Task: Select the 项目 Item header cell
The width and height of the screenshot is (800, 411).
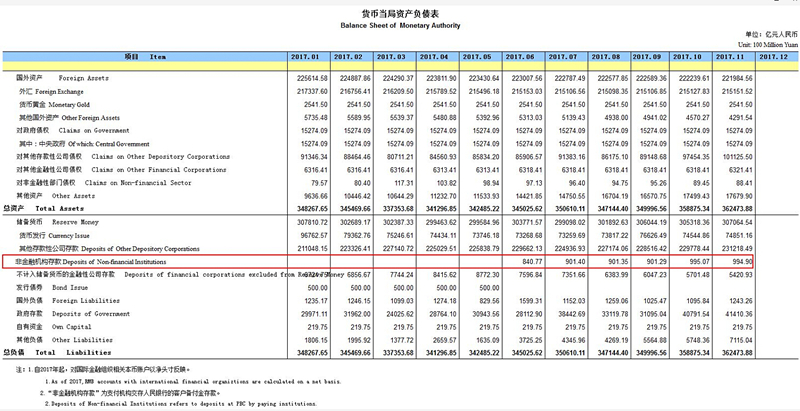Action: point(145,57)
